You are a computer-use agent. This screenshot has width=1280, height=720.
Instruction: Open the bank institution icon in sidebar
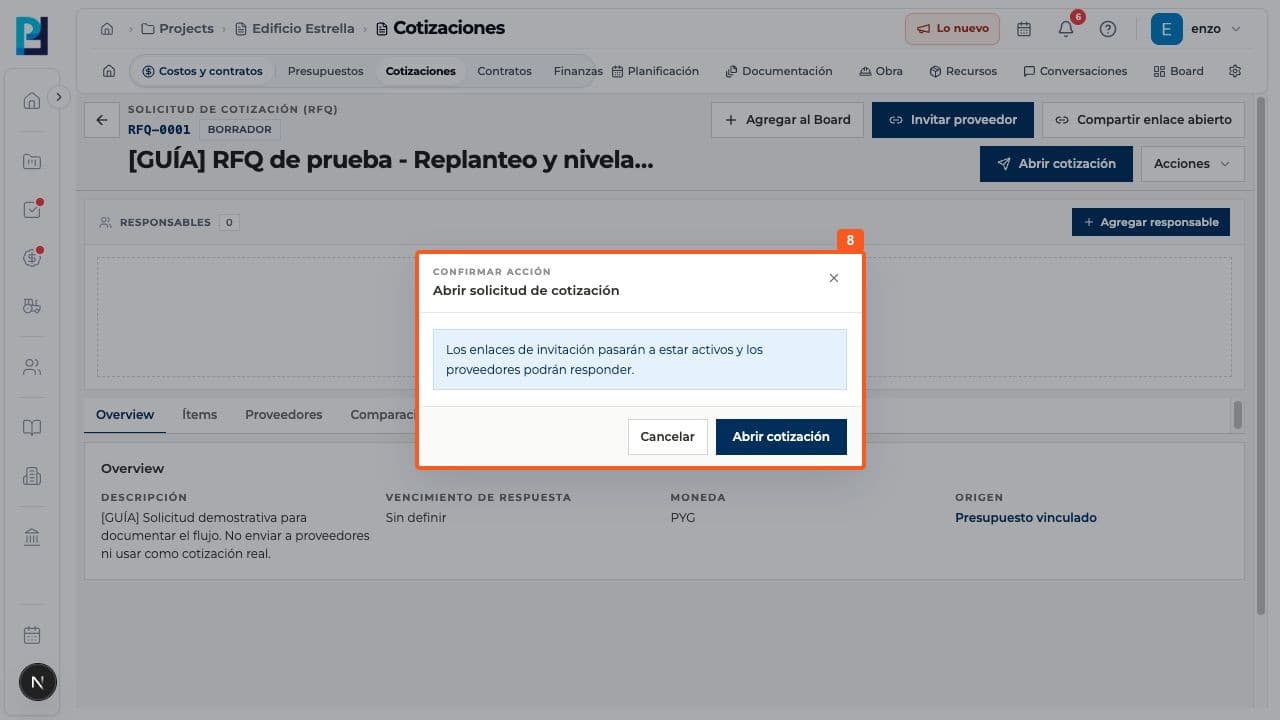click(x=32, y=538)
